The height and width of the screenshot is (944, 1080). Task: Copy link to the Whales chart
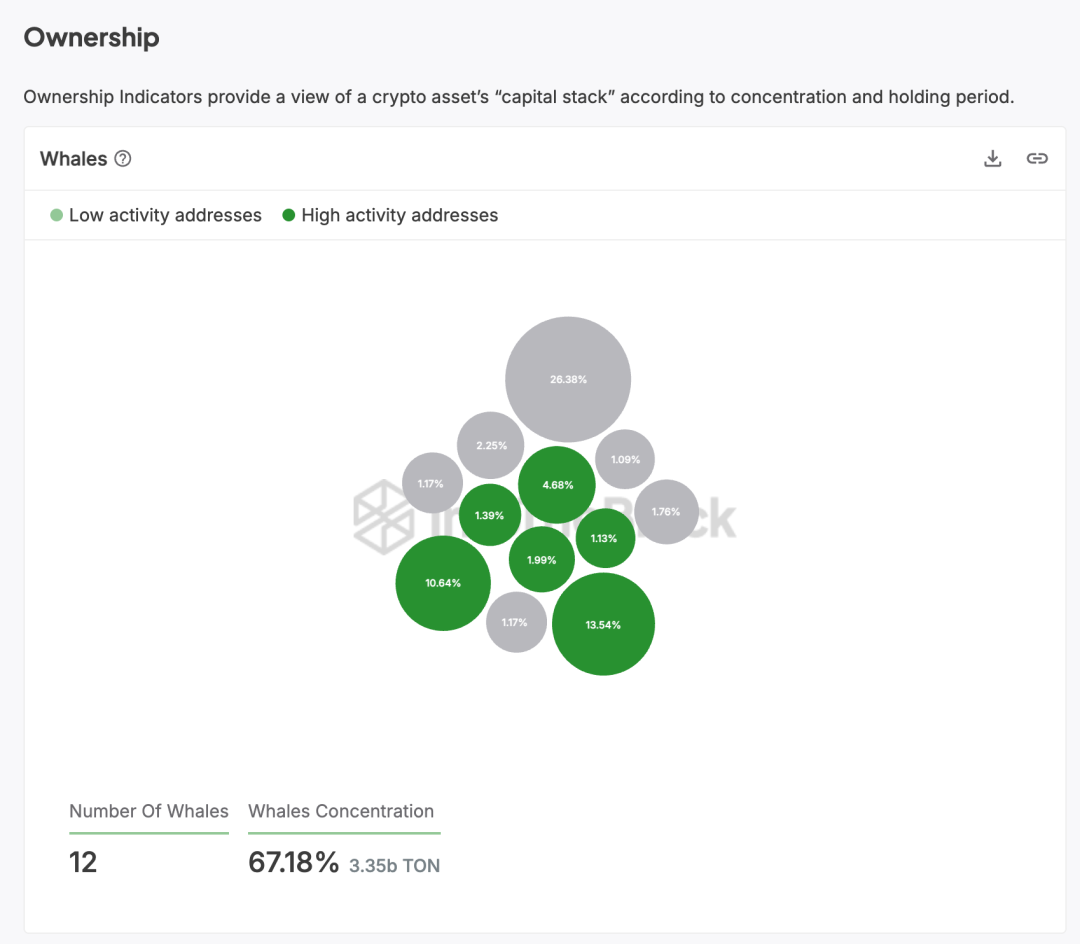click(x=1037, y=158)
